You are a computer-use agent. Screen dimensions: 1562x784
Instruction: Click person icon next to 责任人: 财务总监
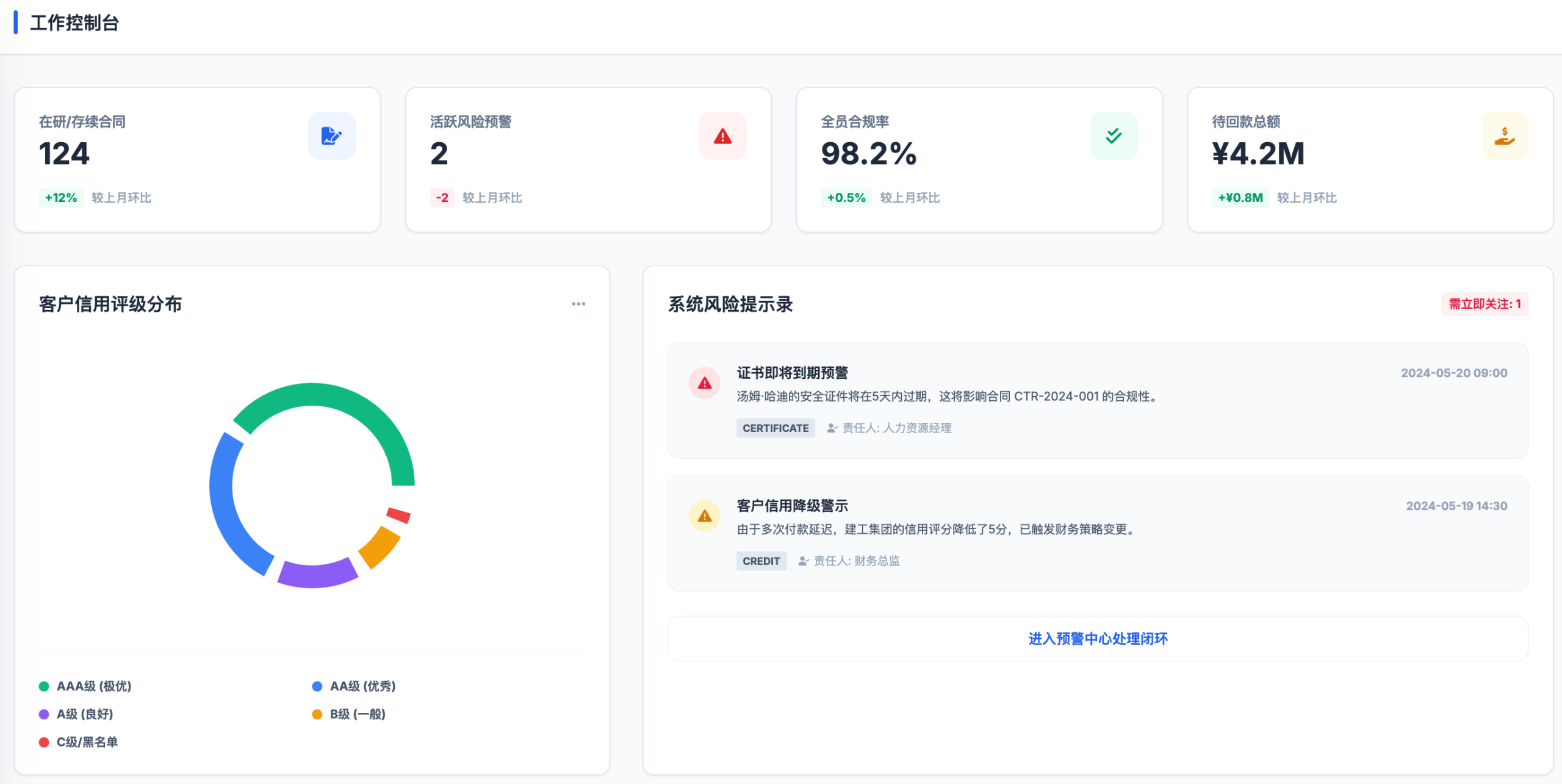[804, 561]
